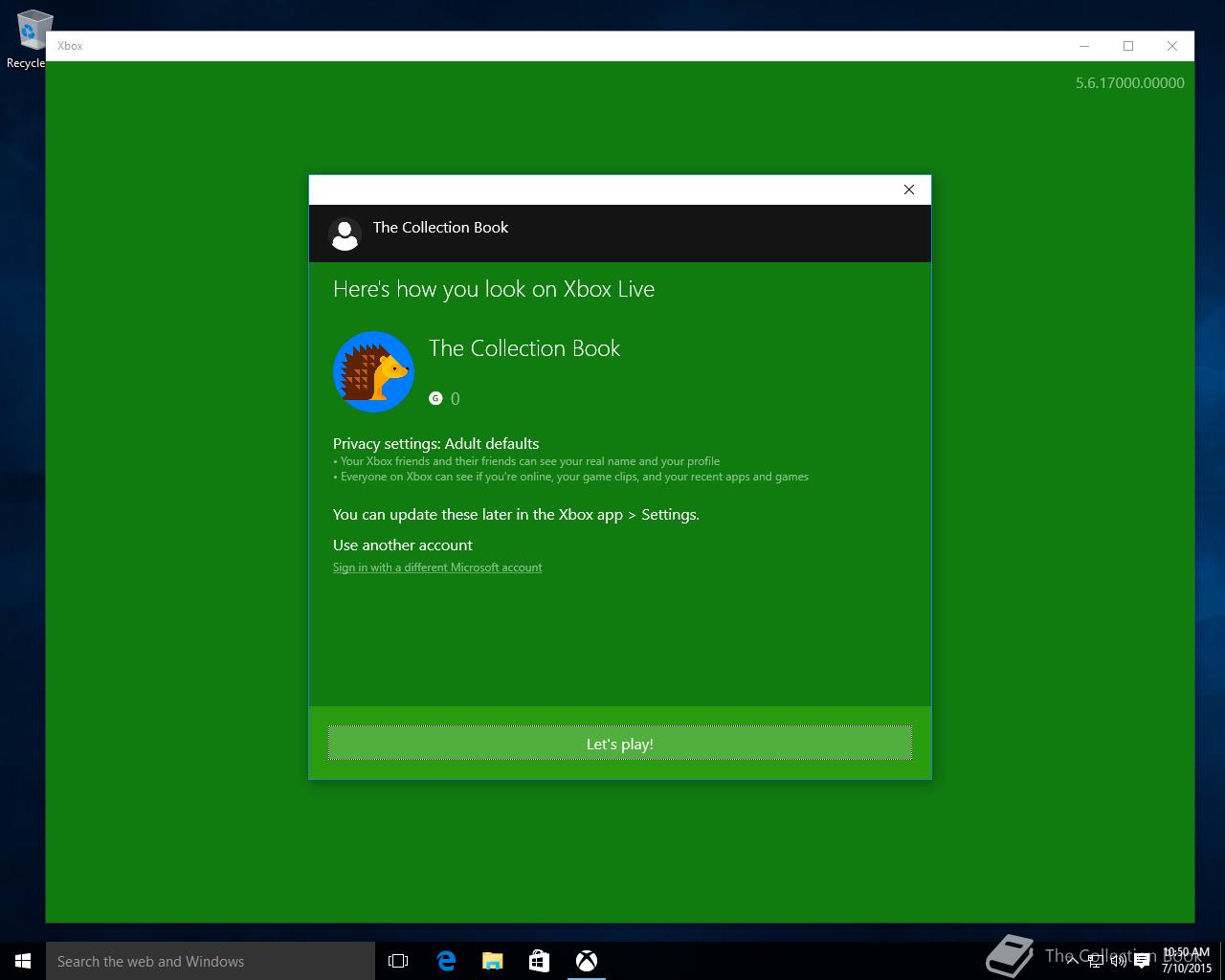Click the user silhouette icon in dialog header

tap(345, 234)
